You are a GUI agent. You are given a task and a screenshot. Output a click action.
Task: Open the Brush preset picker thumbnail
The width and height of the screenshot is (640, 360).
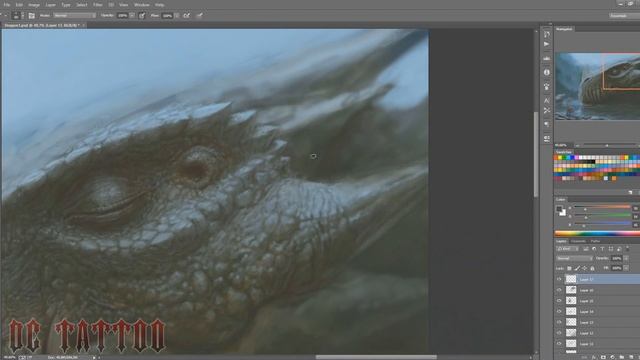tap(16, 16)
